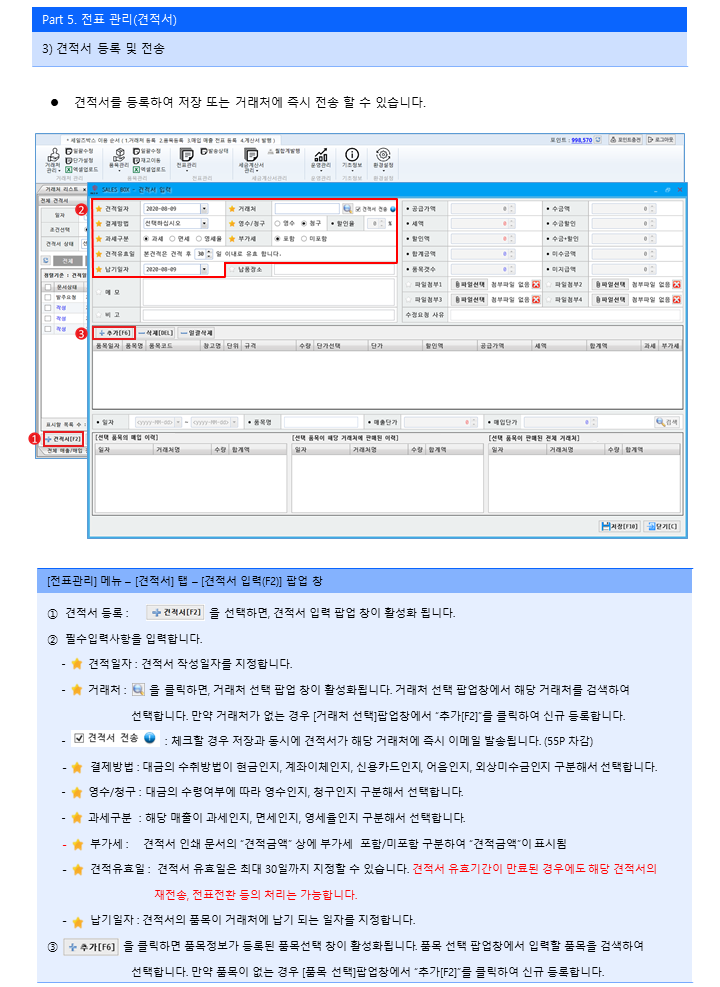Select the 과세 radio button
Screen dimensions: 720x987
tap(147, 239)
